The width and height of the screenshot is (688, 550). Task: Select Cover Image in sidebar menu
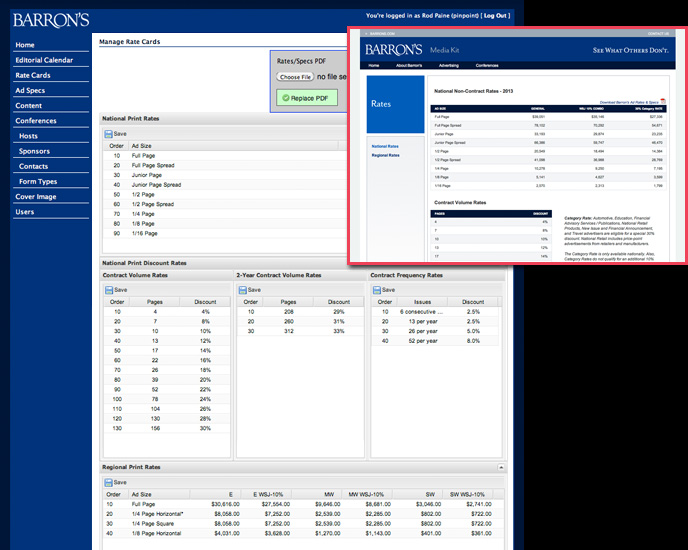click(x=36, y=196)
